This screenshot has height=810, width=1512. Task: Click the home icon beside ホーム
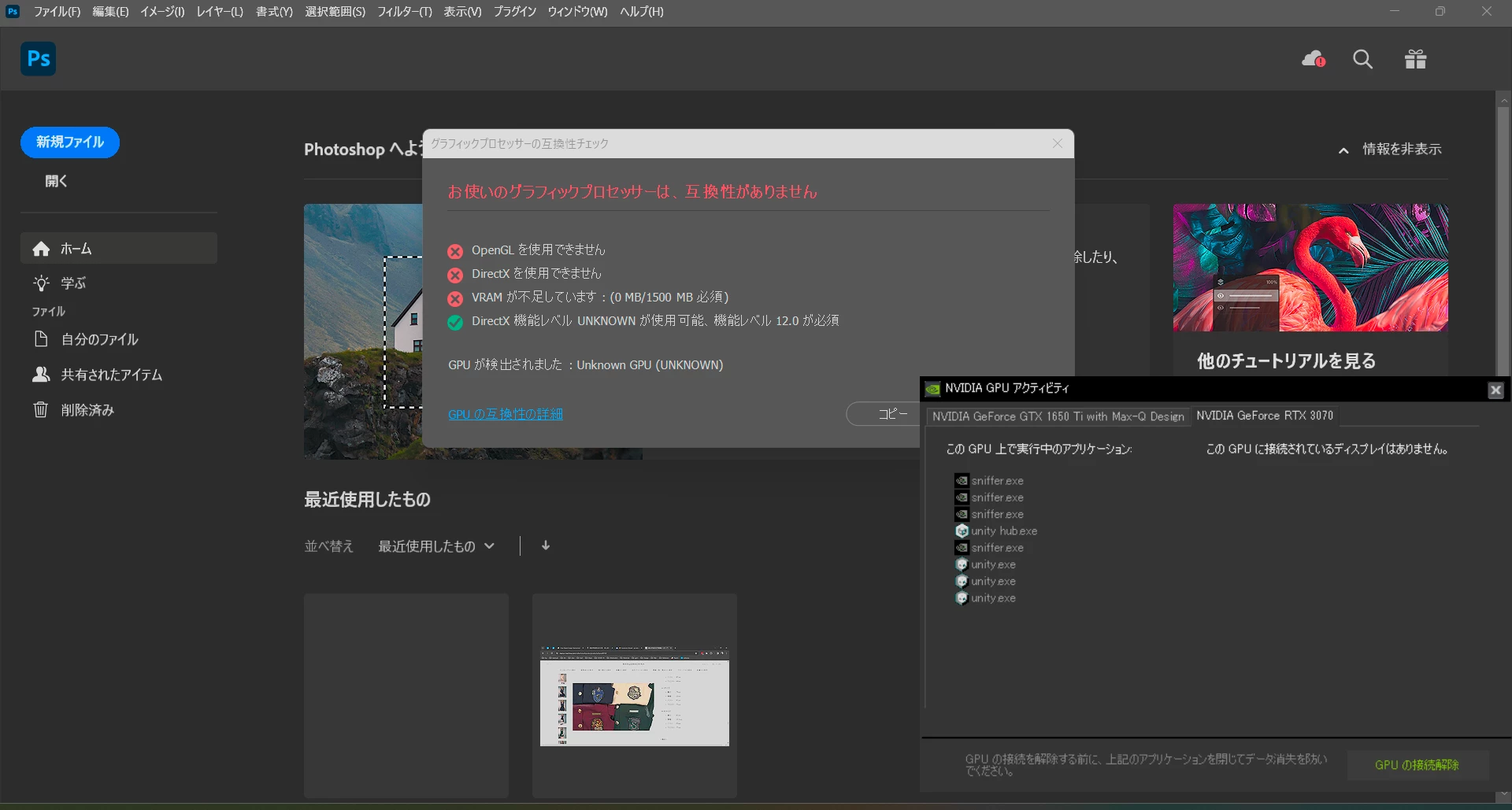coord(41,249)
